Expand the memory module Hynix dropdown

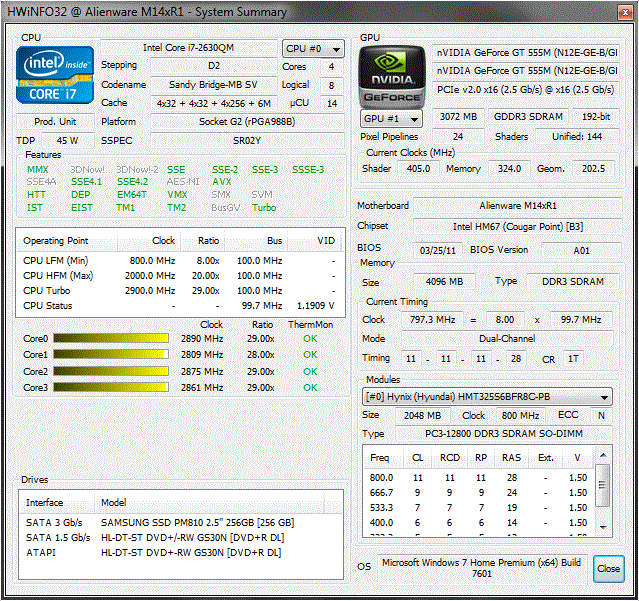tap(487, 396)
